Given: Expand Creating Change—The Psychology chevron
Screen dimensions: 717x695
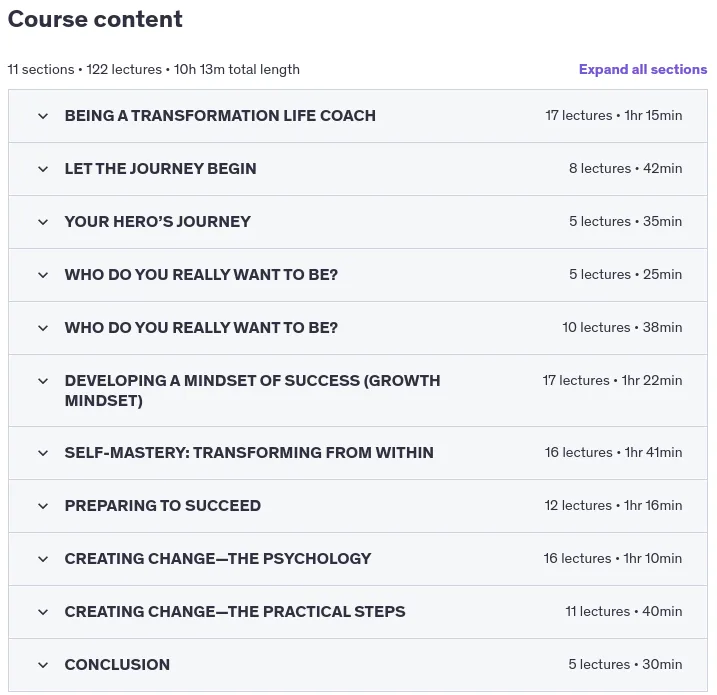Looking at the screenshot, I should coord(43,559).
